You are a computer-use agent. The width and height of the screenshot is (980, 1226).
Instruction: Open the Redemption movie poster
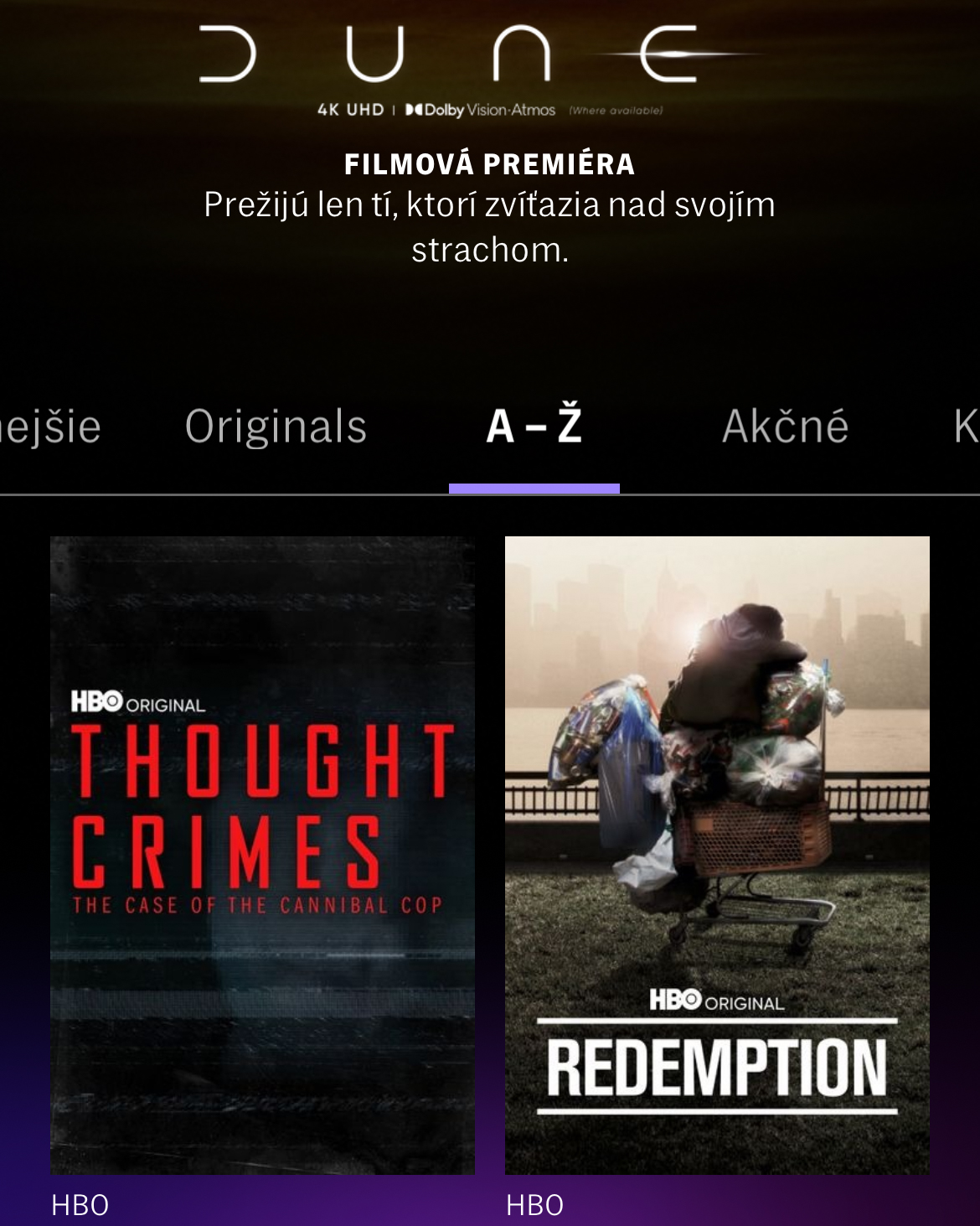click(x=717, y=855)
